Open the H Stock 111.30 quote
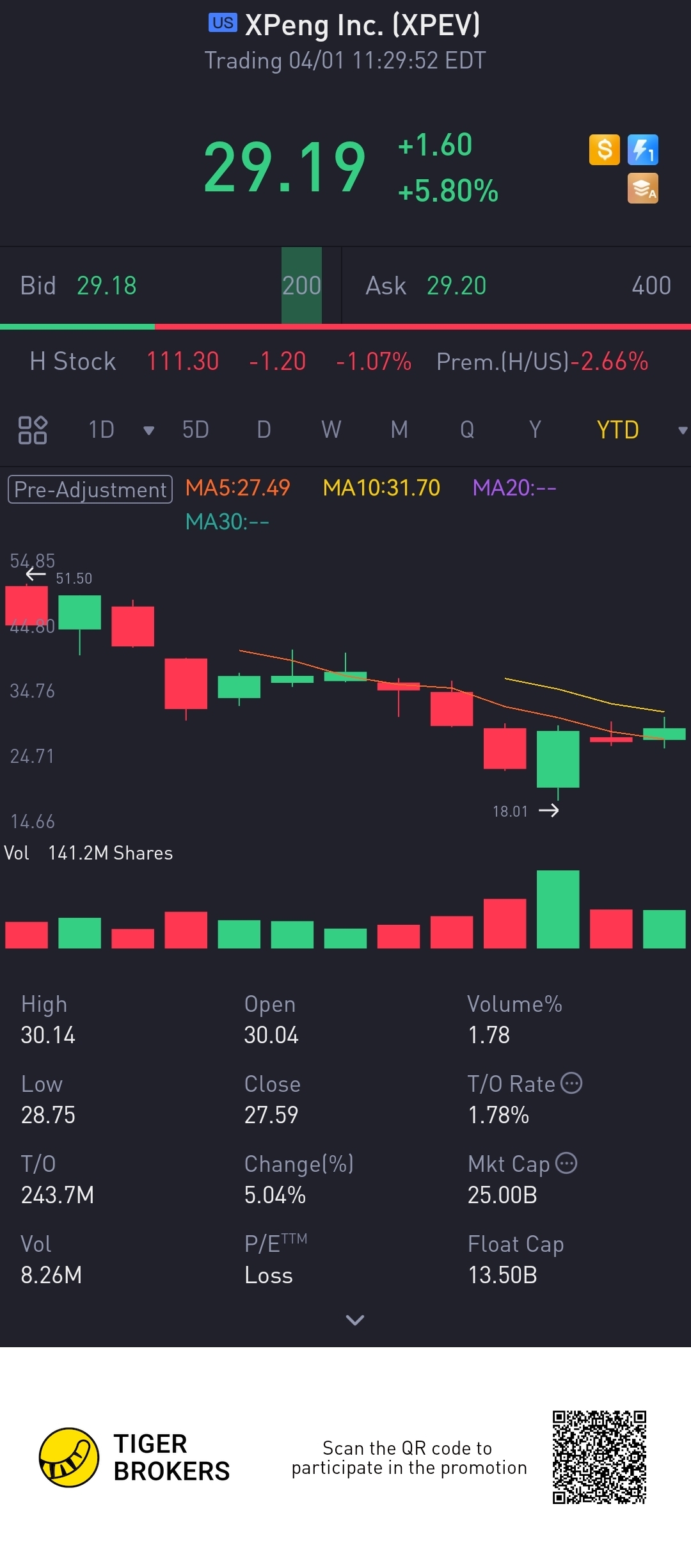The height and width of the screenshot is (1568, 691). 183,362
